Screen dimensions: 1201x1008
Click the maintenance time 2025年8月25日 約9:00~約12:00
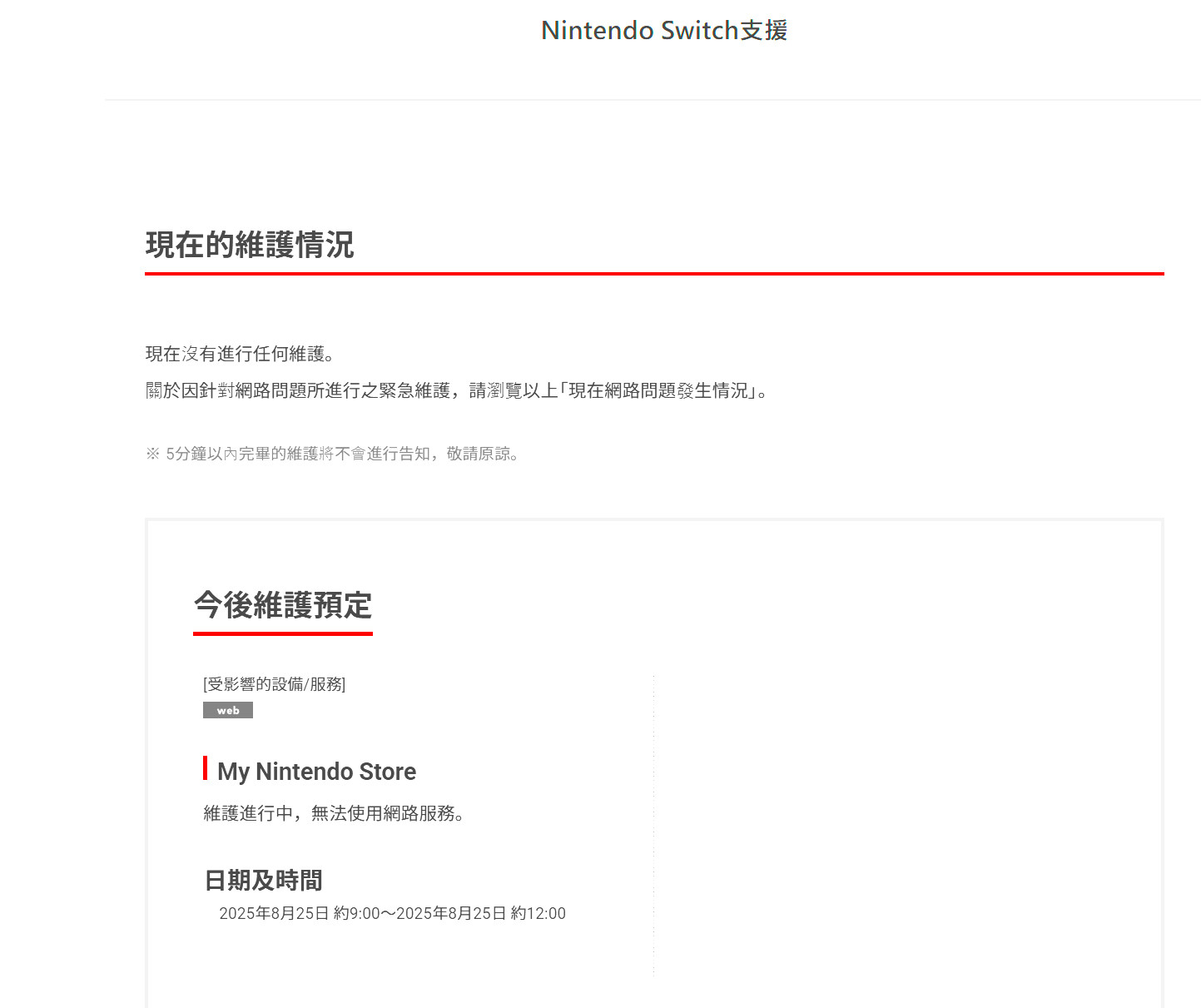[x=392, y=913]
